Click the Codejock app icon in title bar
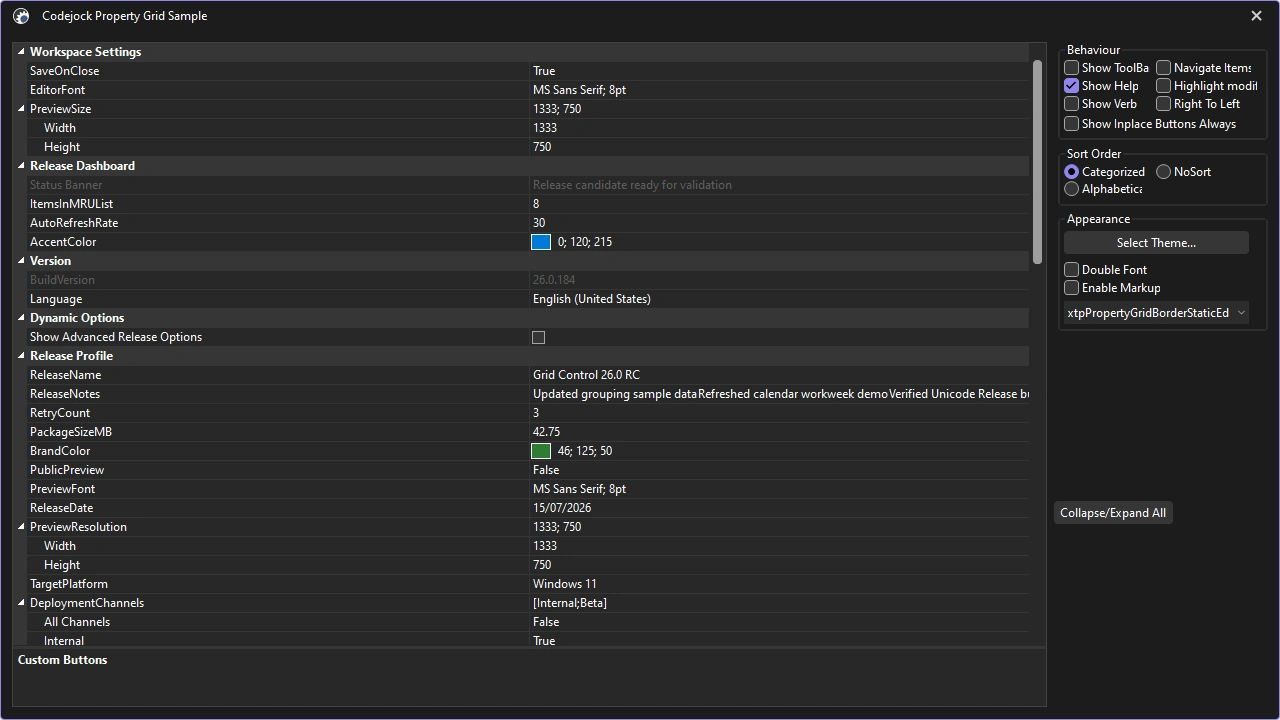This screenshot has width=1280, height=720. [x=21, y=16]
